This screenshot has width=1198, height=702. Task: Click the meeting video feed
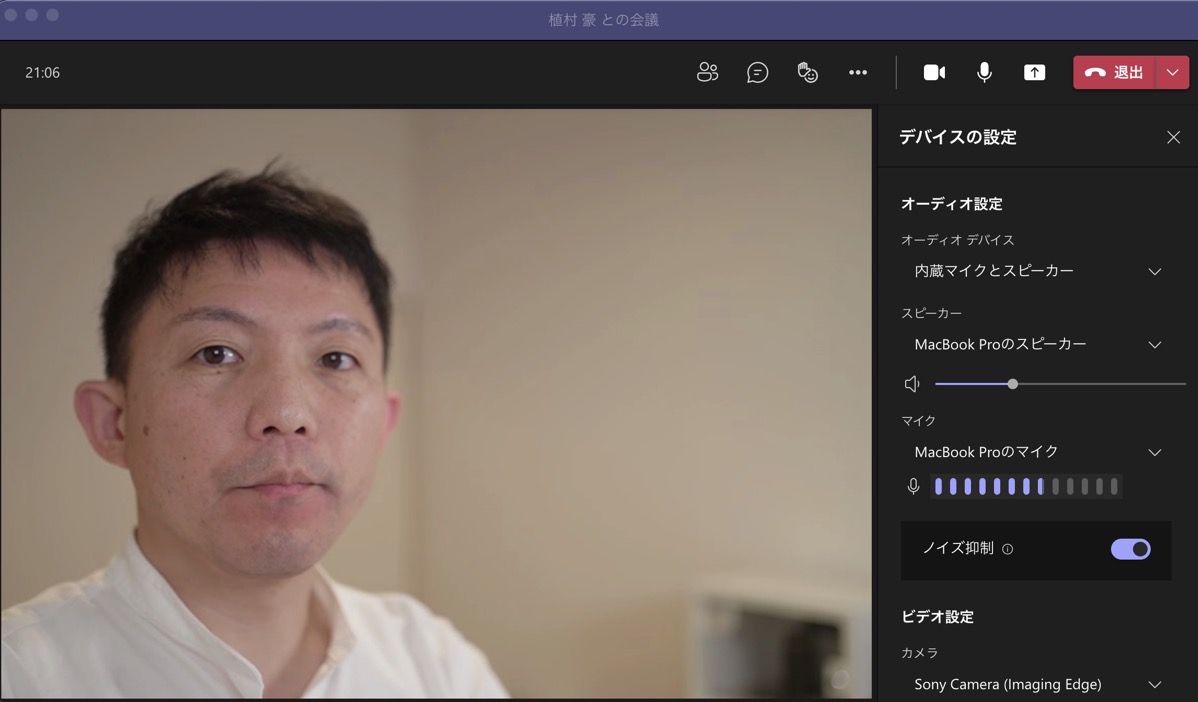435,403
